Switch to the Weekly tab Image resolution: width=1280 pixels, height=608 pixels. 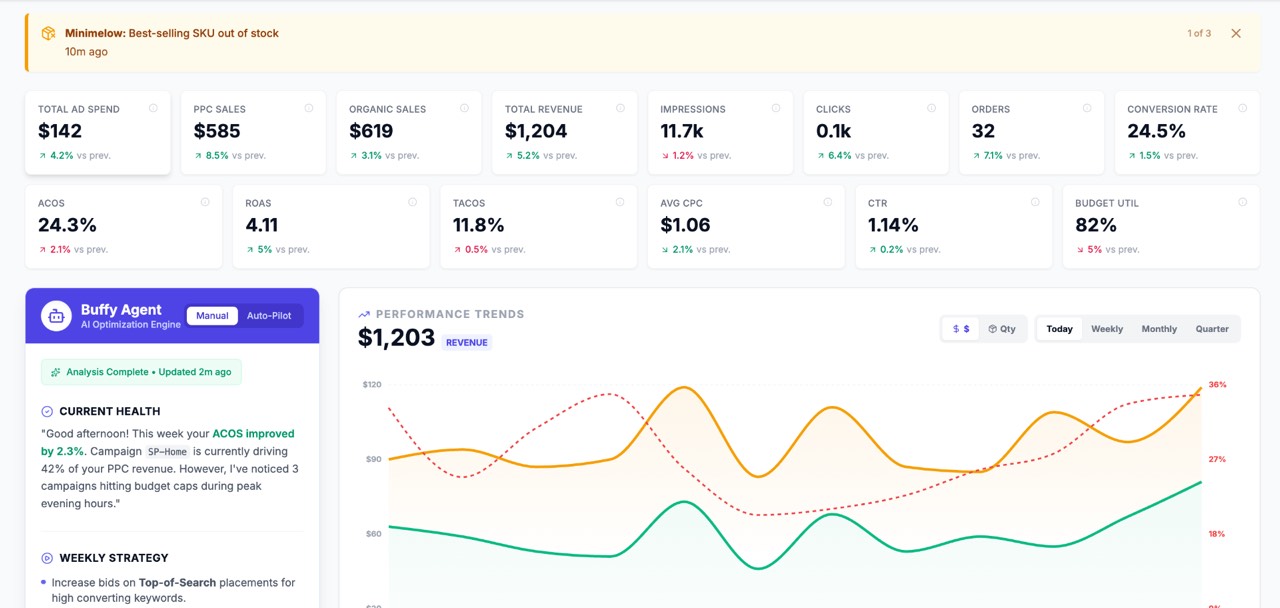click(1107, 328)
